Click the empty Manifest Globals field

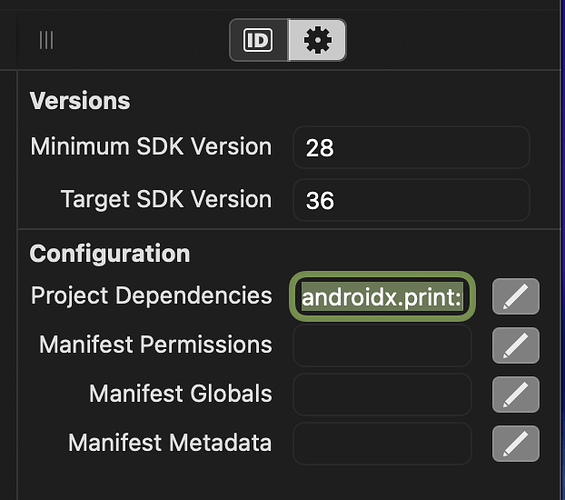point(382,394)
